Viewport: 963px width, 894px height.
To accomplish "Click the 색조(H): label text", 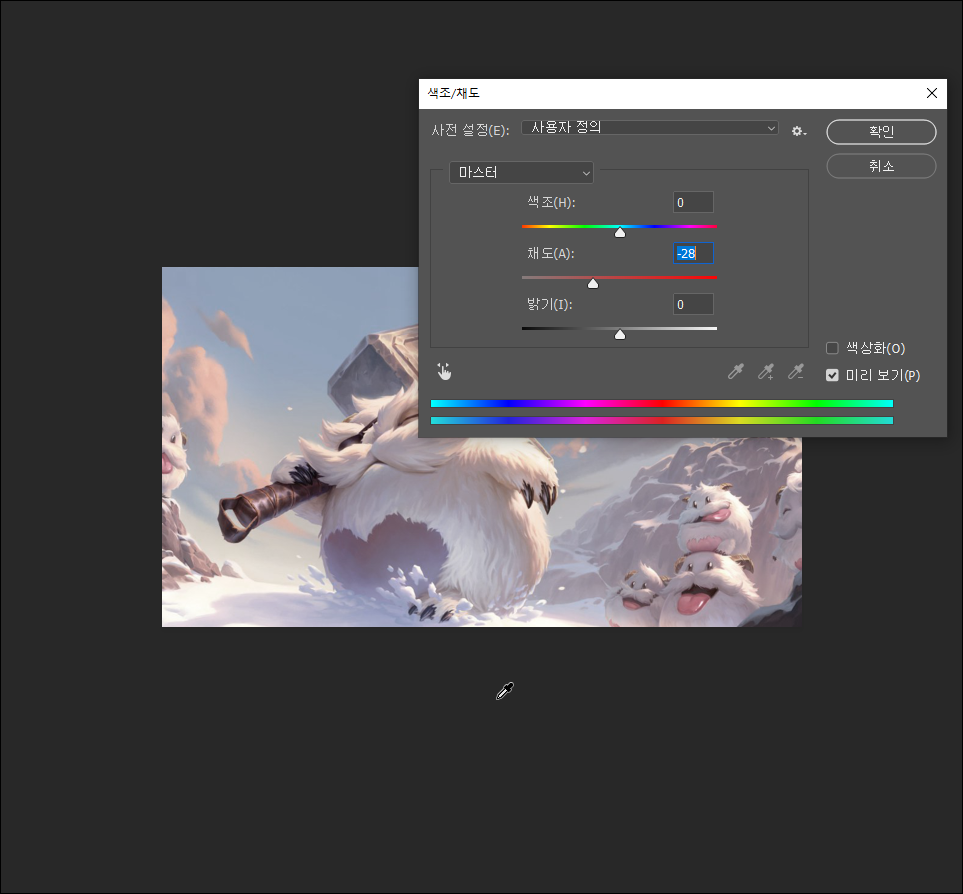I will tap(551, 202).
